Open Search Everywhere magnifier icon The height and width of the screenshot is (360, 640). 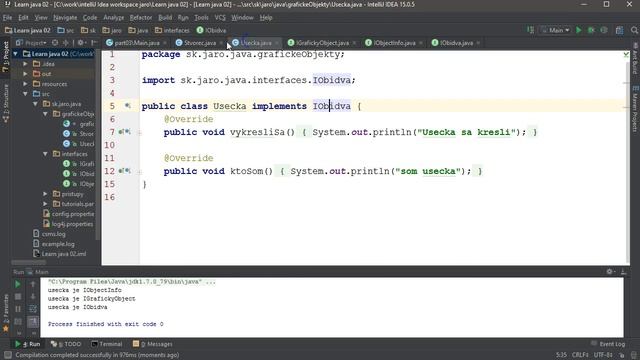(634, 30)
